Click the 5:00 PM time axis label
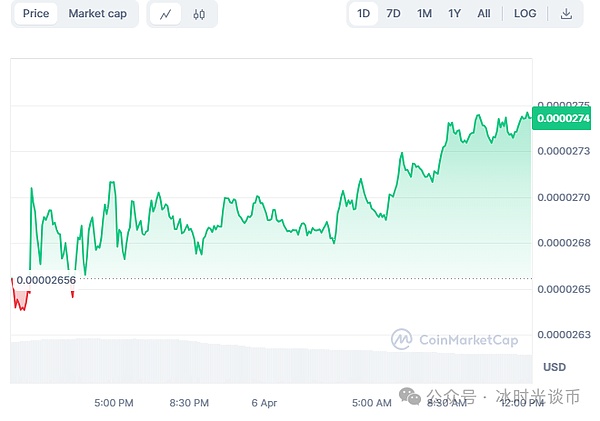This screenshot has height=421, width=600. tap(113, 403)
